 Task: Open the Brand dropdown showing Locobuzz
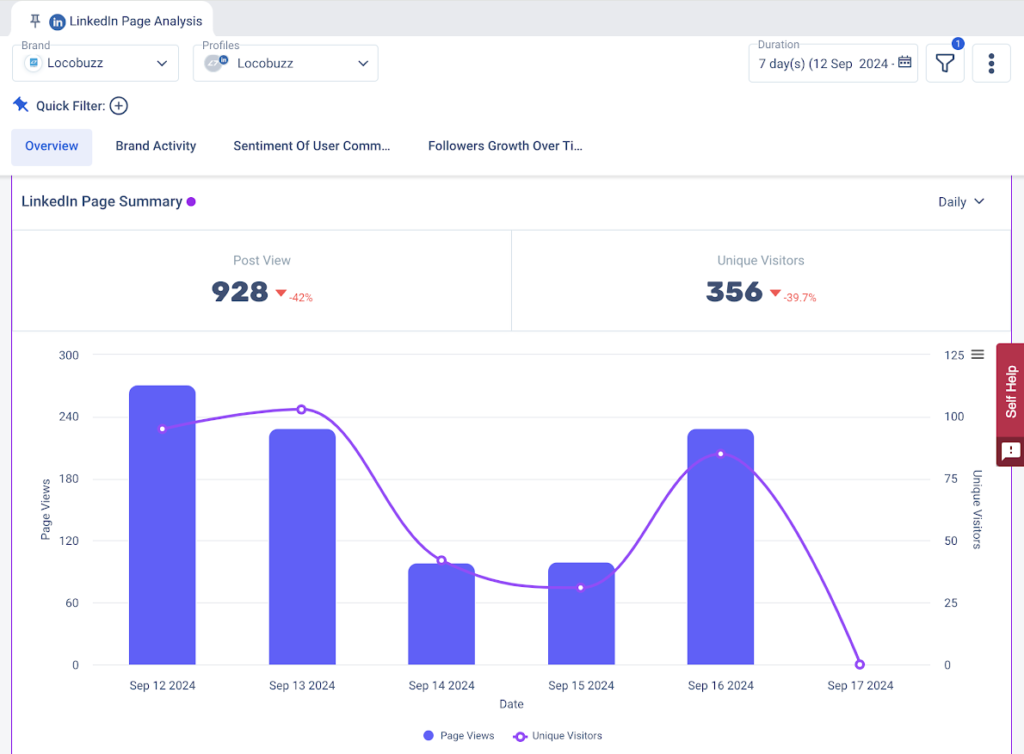[x=95, y=63]
